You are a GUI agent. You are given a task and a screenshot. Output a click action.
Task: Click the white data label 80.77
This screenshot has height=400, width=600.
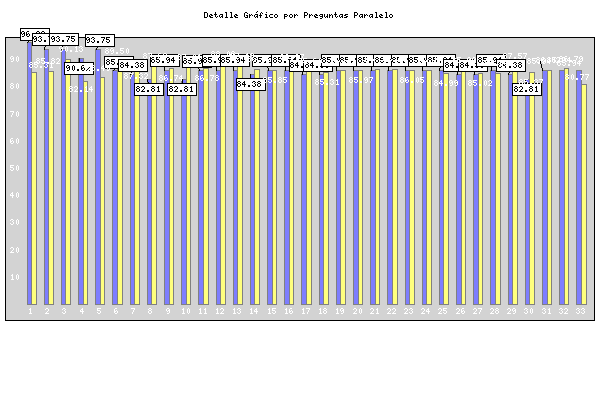[x=577, y=77]
